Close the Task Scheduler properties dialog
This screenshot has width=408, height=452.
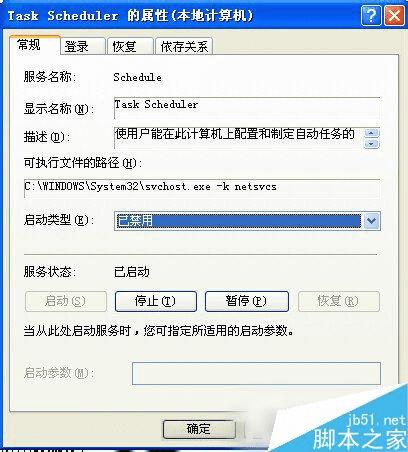click(x=394, y=15)
